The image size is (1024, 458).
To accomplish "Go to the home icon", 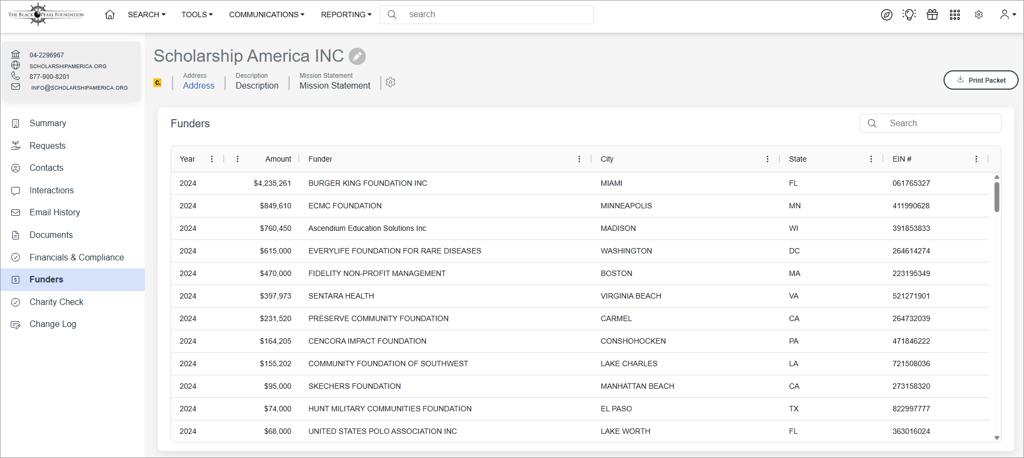I will (110, 14).
